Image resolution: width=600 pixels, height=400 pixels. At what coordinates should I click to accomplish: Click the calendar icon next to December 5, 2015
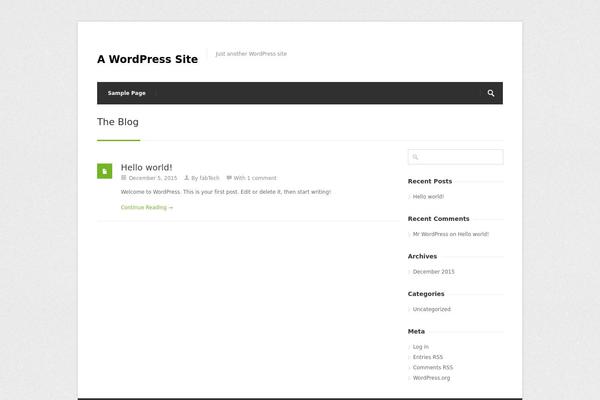(124, 178)
